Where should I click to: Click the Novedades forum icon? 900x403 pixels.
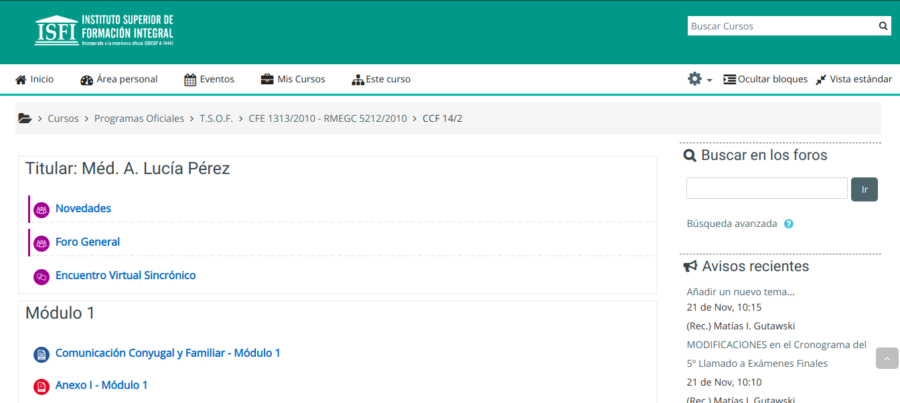(x=41, y=210)
